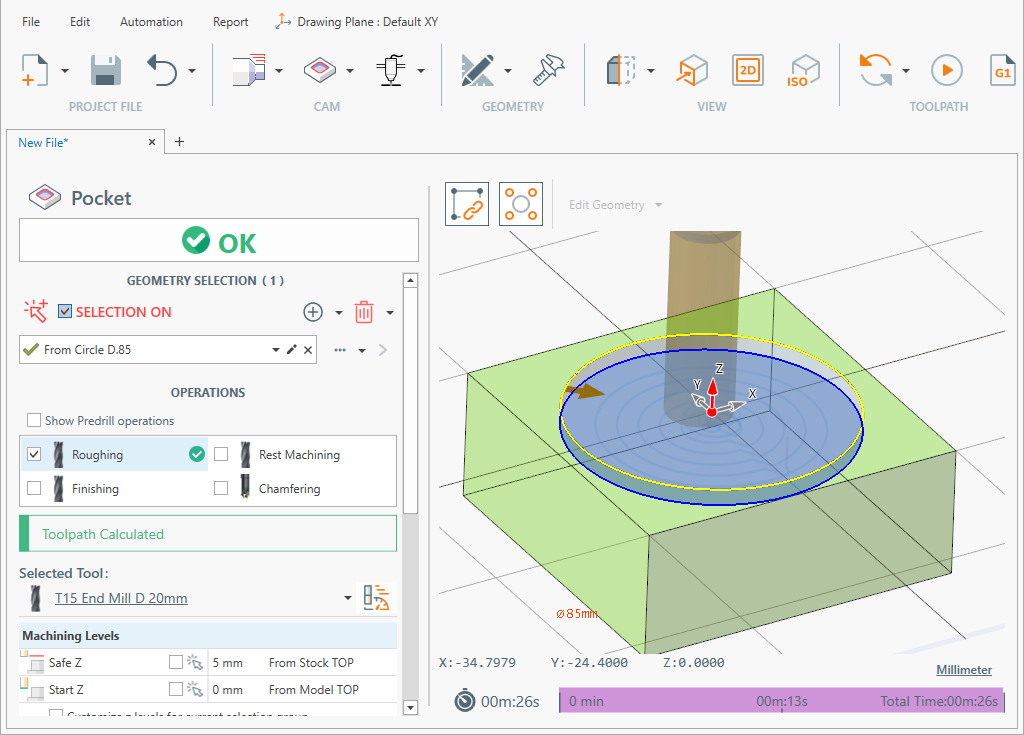Open the 2D view icon
The width and height of the screenshot is (1024, 735).
pyautogui.click(x=747, y=70)
